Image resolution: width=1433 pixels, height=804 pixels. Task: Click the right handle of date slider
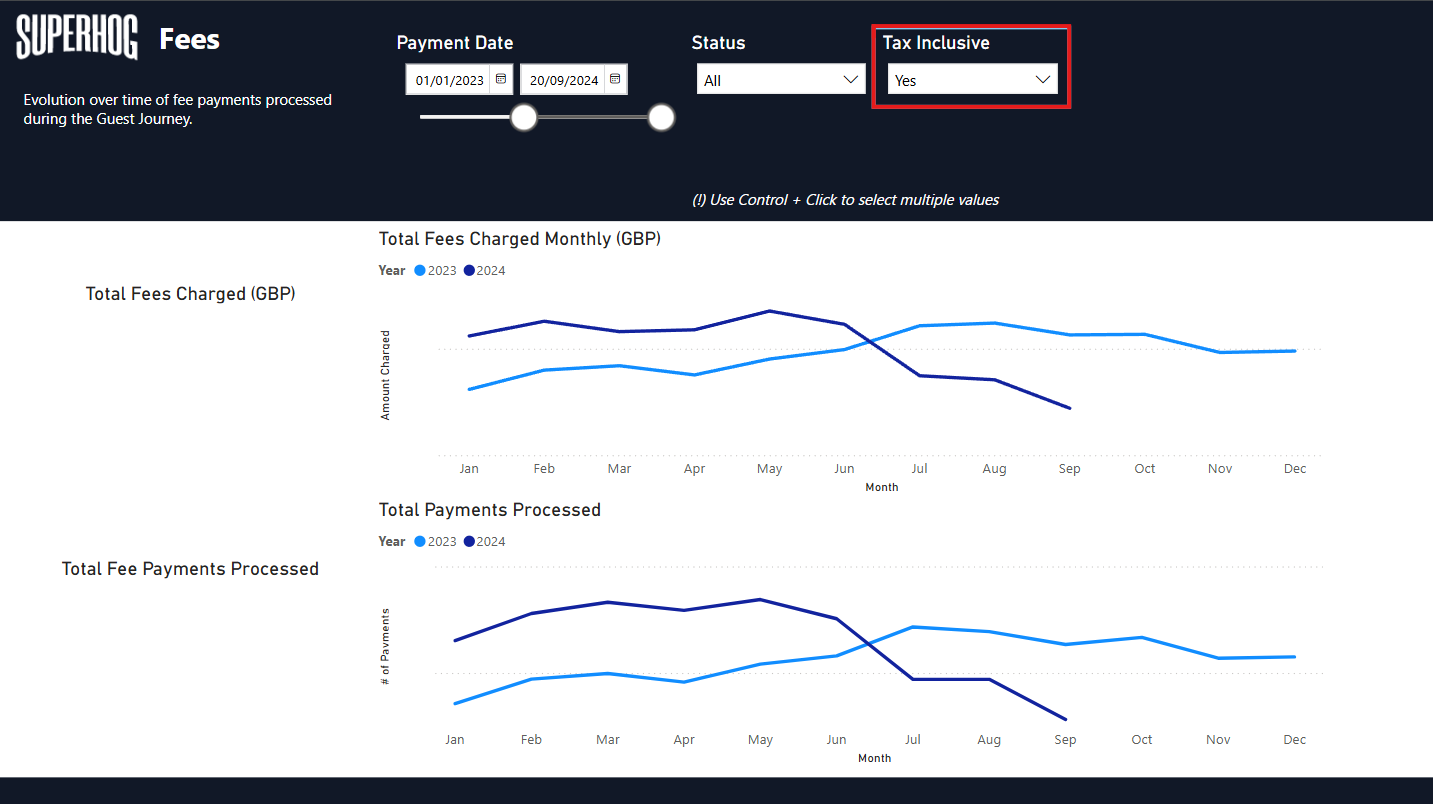661,118
